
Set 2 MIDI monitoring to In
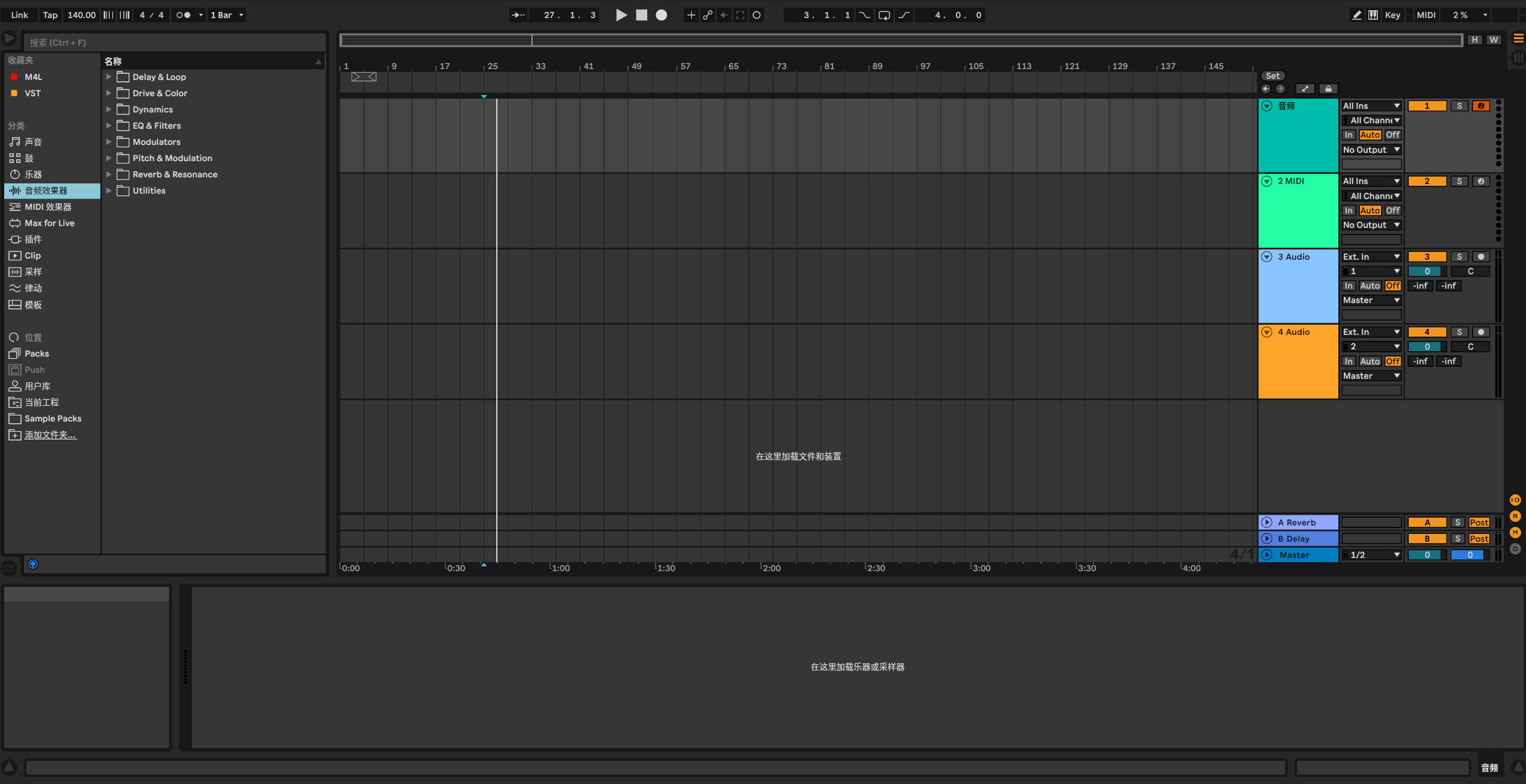point(1349,210)
